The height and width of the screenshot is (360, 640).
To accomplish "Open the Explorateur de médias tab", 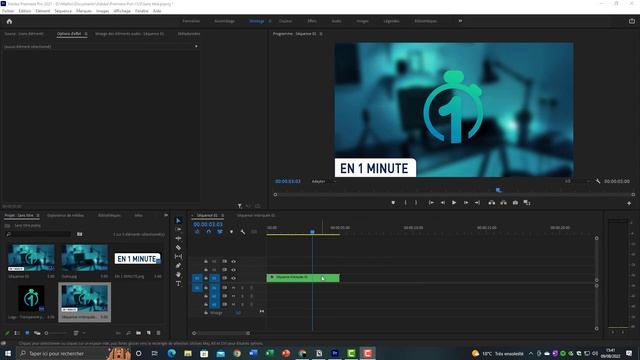I will click(66, 215).
